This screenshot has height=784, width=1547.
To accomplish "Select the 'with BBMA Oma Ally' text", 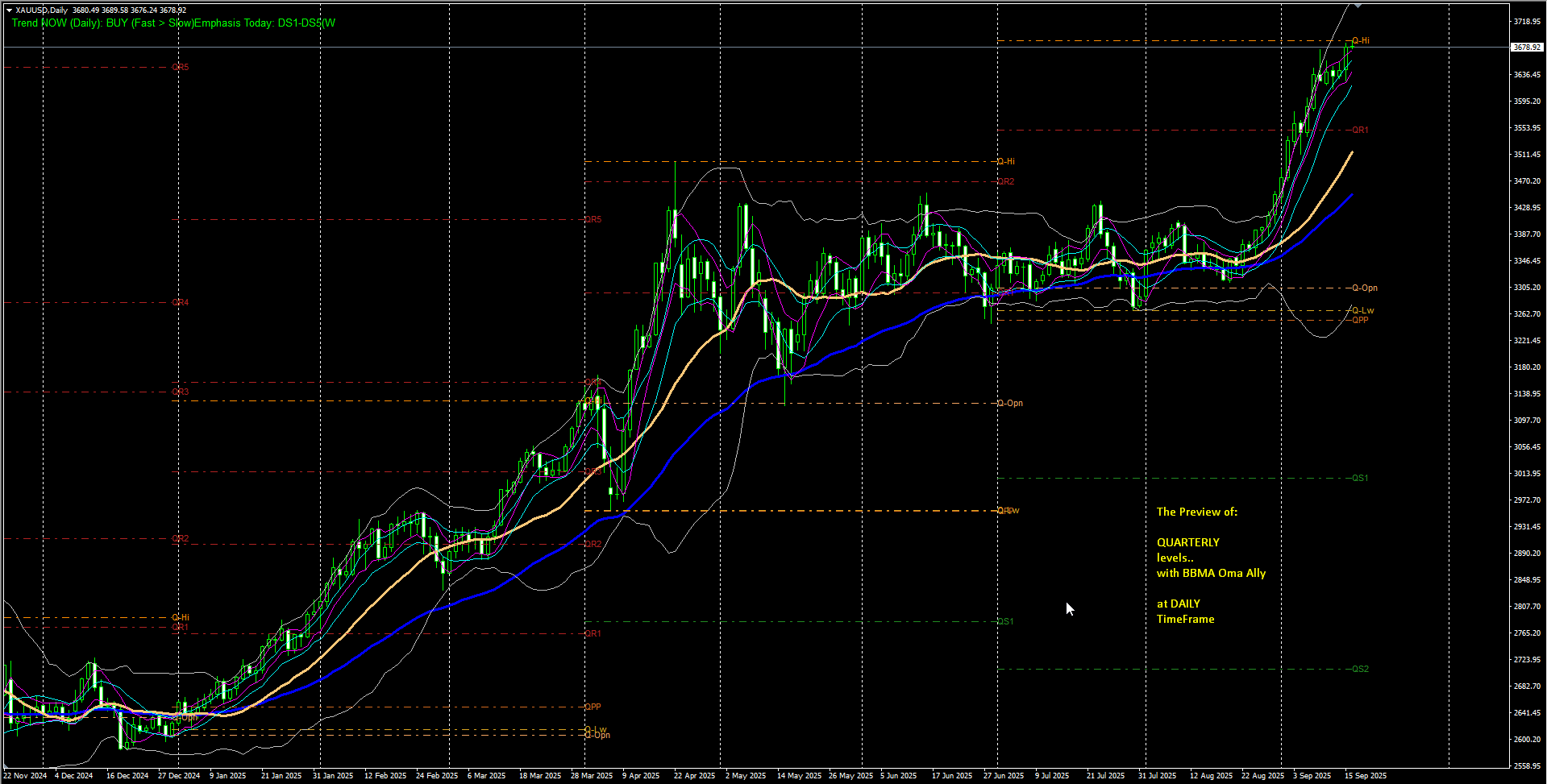I will pos(1211,573).
